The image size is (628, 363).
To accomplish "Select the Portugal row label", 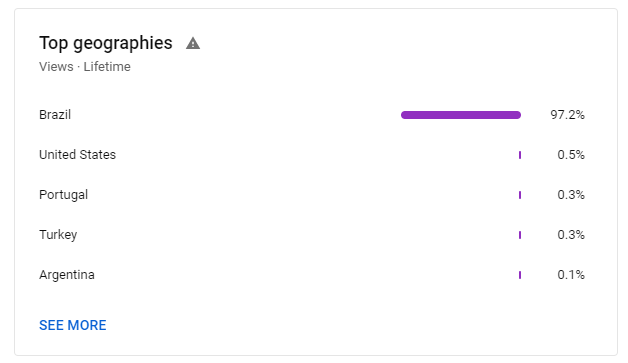I will [x=63, y=195].
